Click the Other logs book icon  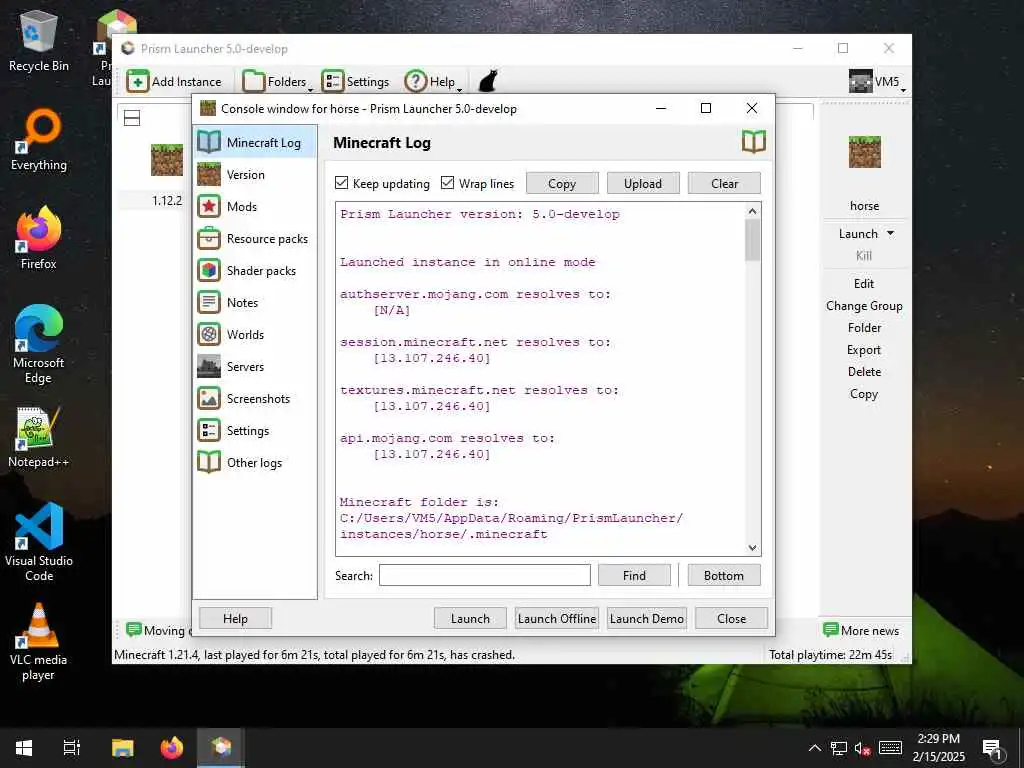[x=209, y=462]
